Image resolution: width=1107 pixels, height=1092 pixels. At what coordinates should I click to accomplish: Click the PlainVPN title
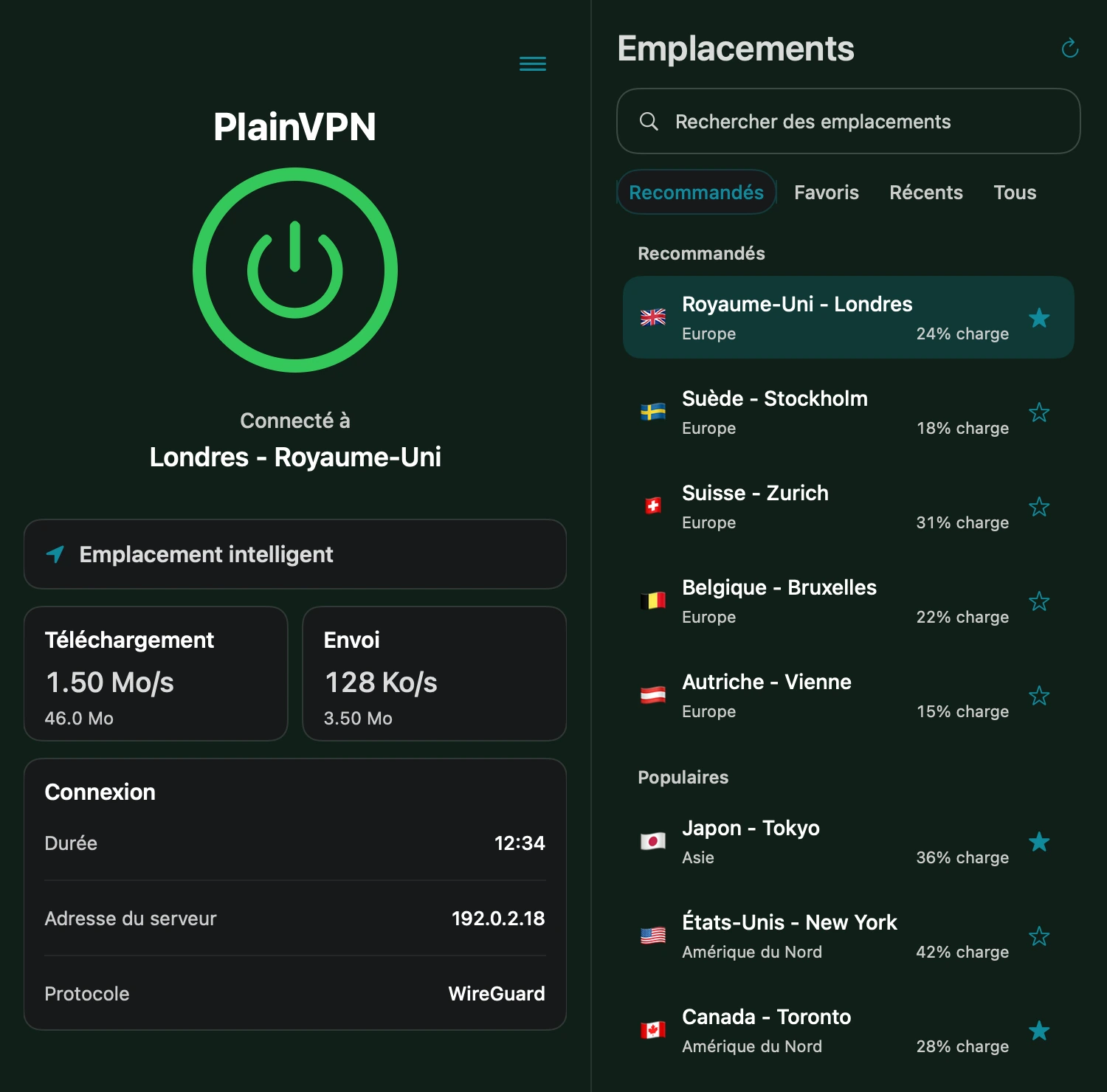[295, 127]
